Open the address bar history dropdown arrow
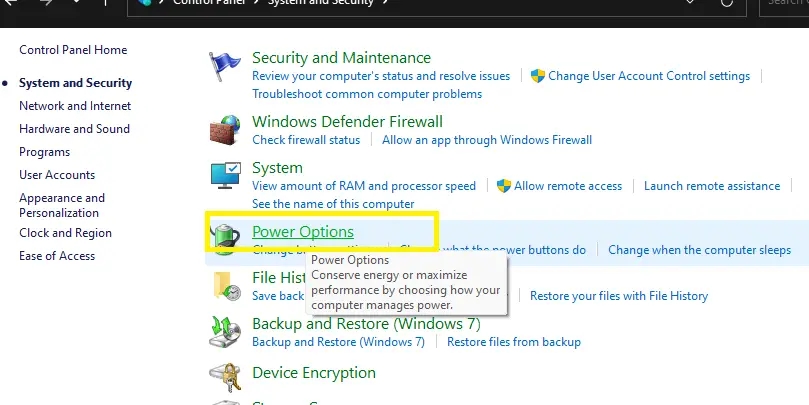 point(690,2)
